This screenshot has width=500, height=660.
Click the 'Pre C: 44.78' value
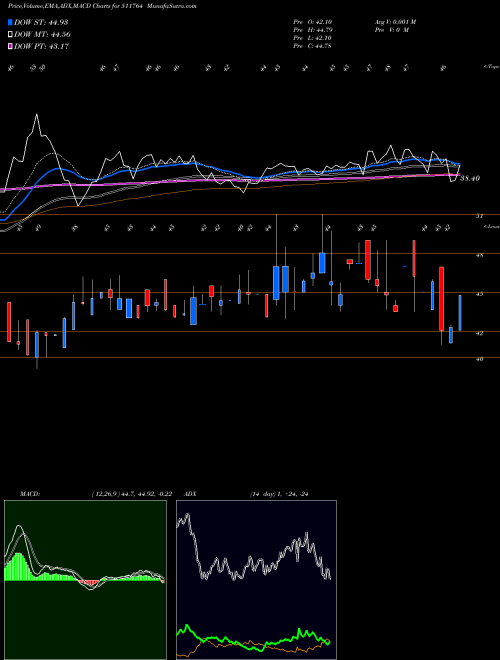[312, 46]
